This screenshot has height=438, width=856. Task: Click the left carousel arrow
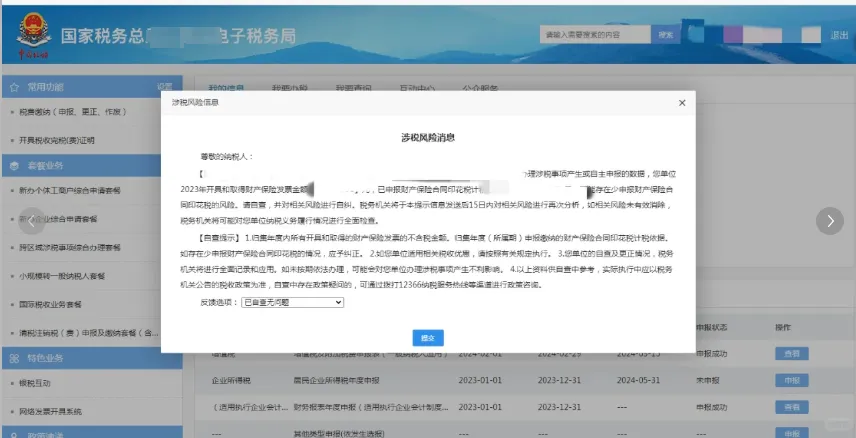click(32, 221)
